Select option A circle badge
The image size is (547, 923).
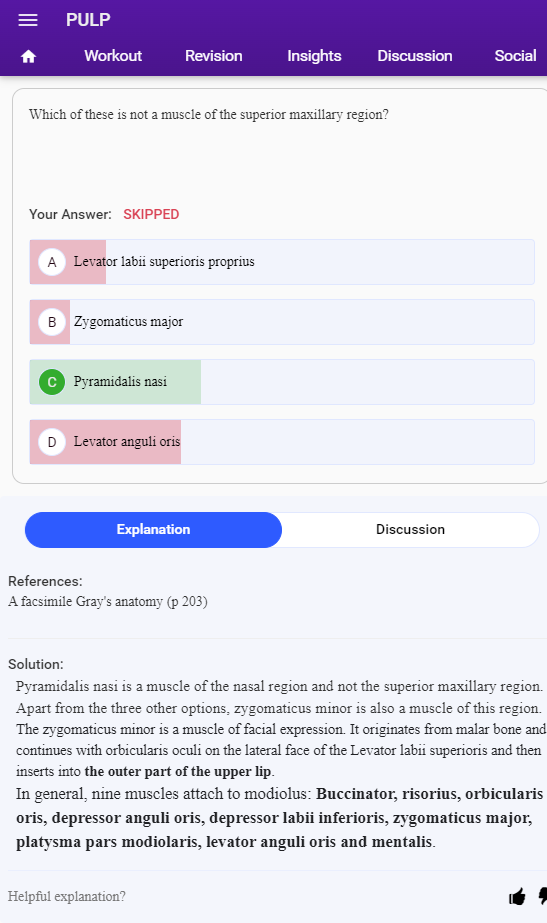[x=52, y=262]
